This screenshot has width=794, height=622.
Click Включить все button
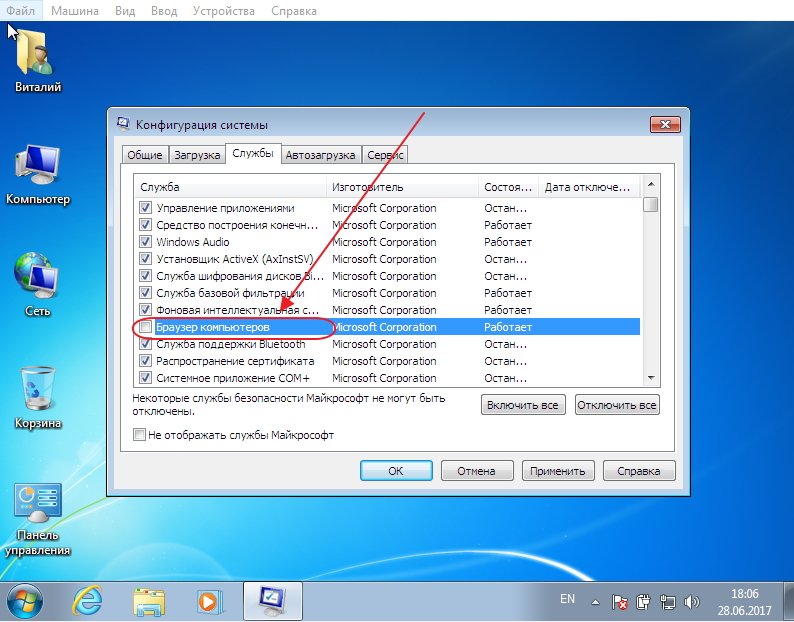coord(523,405)
